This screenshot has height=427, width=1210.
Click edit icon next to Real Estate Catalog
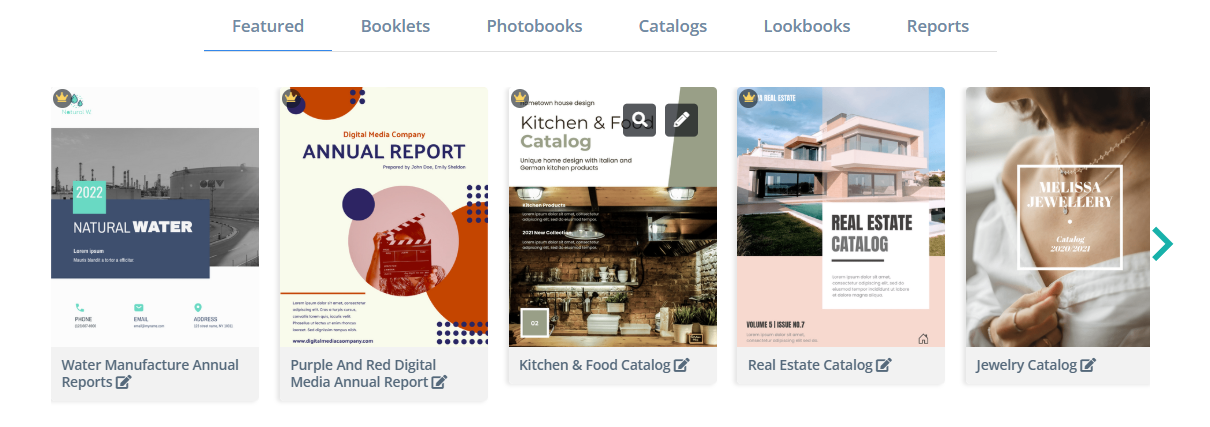click(x=883, y=365)
